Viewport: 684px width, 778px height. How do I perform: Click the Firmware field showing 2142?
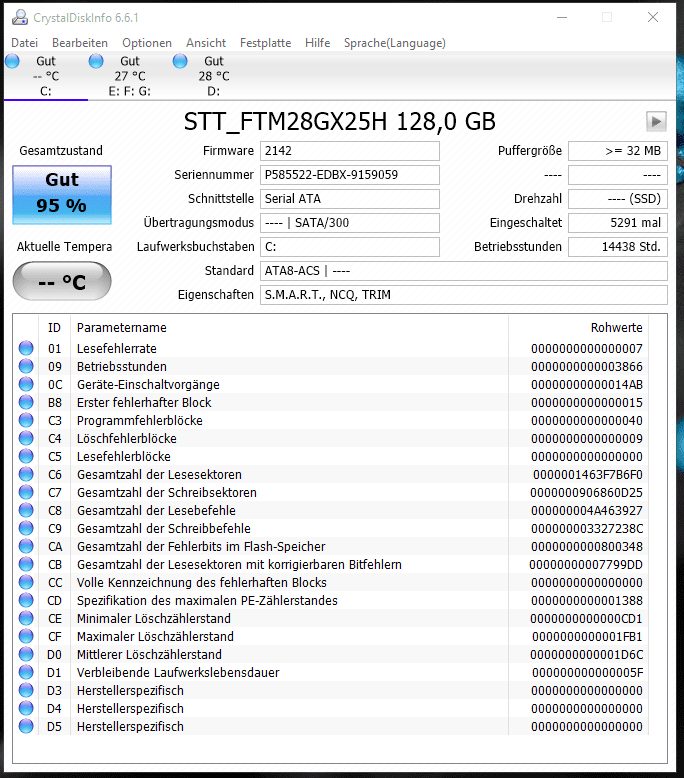coord(350,151)
